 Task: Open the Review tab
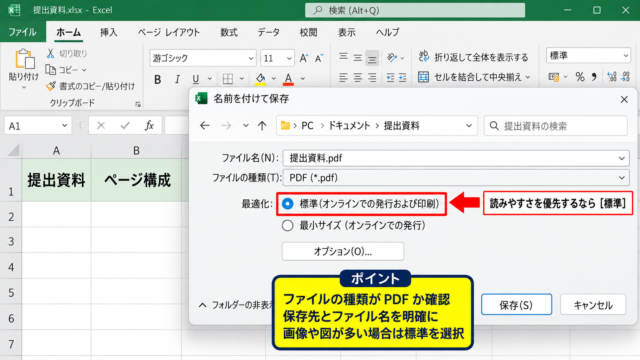click(308, 32)
